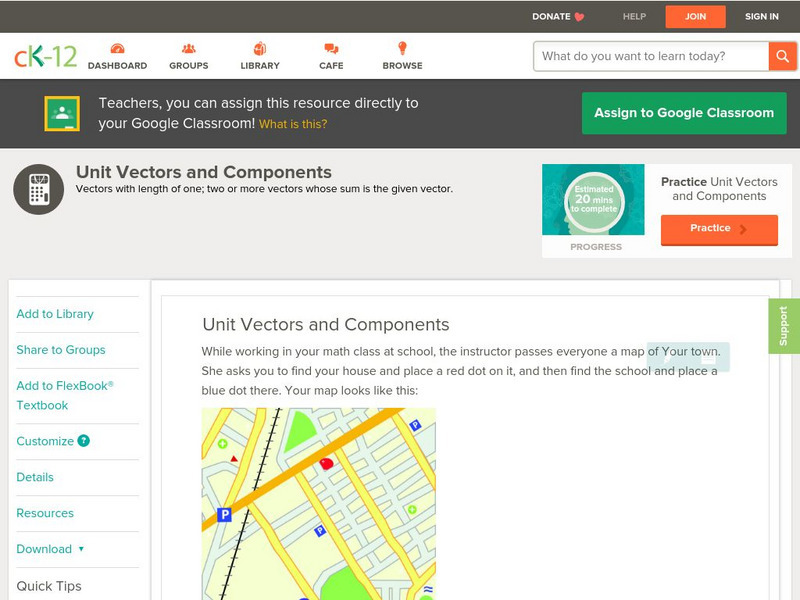
Task: Click the JOIN button
Action: tap(695, 17)
